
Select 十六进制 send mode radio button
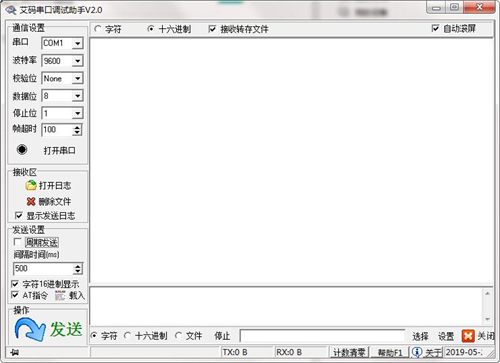pos(127,336)
